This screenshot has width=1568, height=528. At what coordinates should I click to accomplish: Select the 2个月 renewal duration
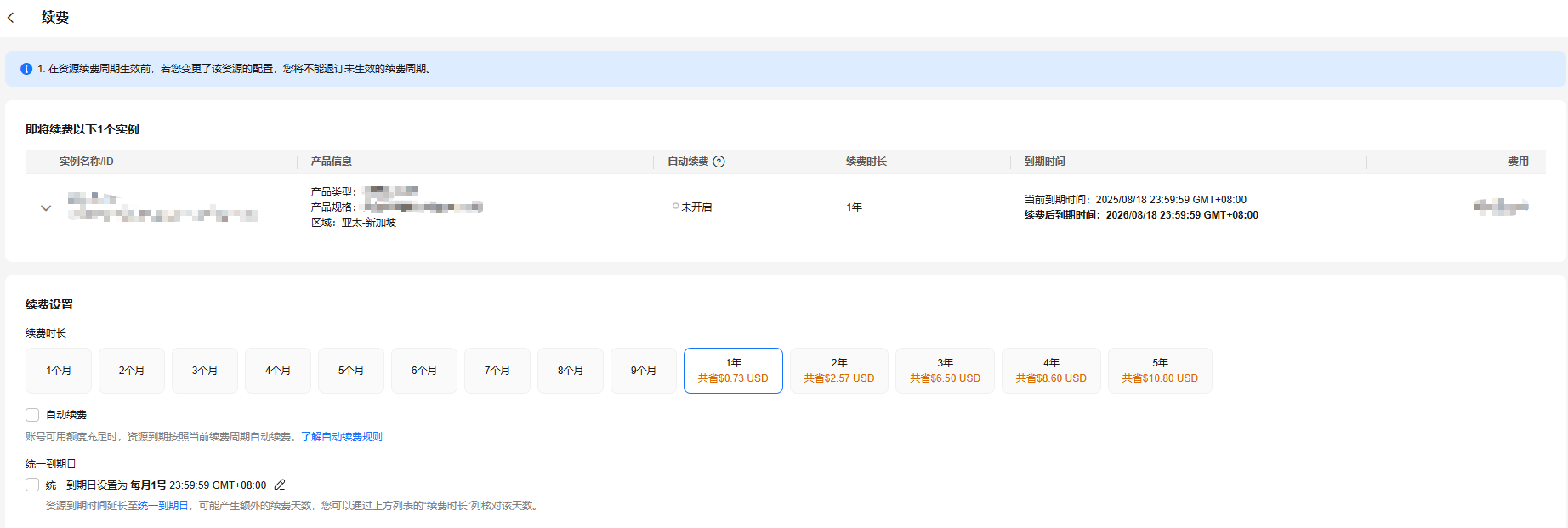click(132, 371)
